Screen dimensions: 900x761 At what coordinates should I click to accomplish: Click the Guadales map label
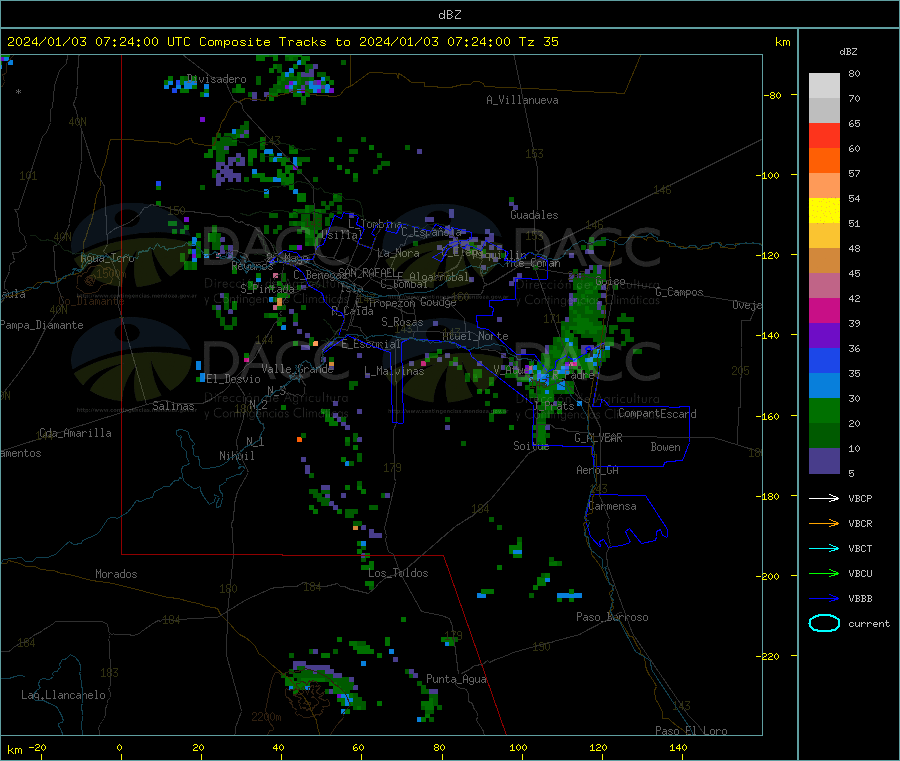pyautogui.click(x=534, y=215)
